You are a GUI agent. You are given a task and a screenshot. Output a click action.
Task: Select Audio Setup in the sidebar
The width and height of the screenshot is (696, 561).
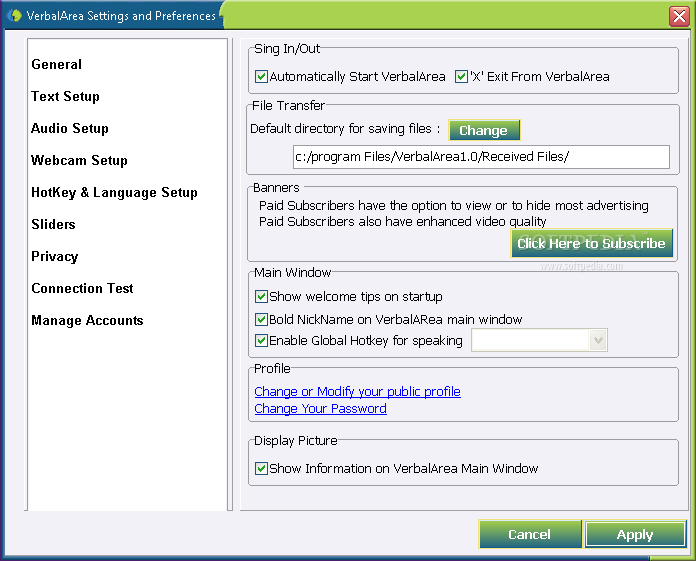coord(70,128)
